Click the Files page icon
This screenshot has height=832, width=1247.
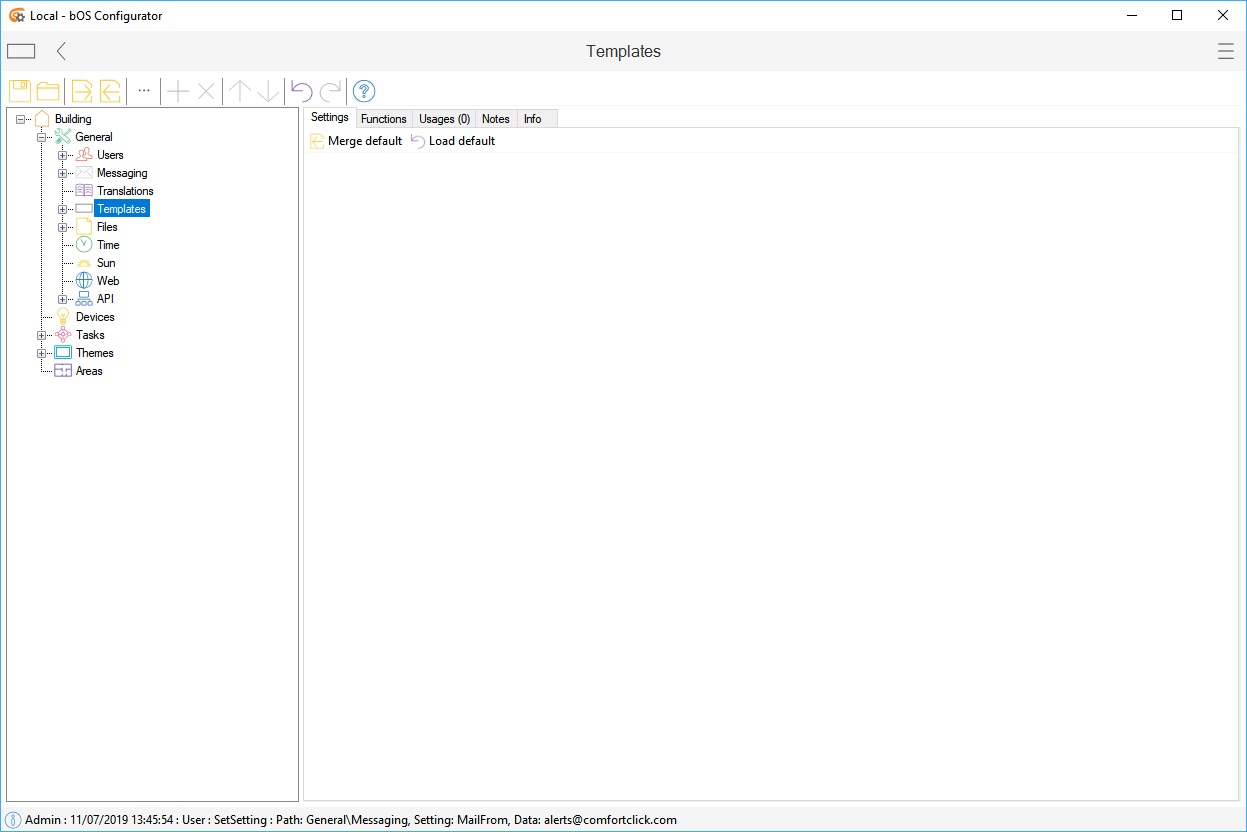(84, 227)
